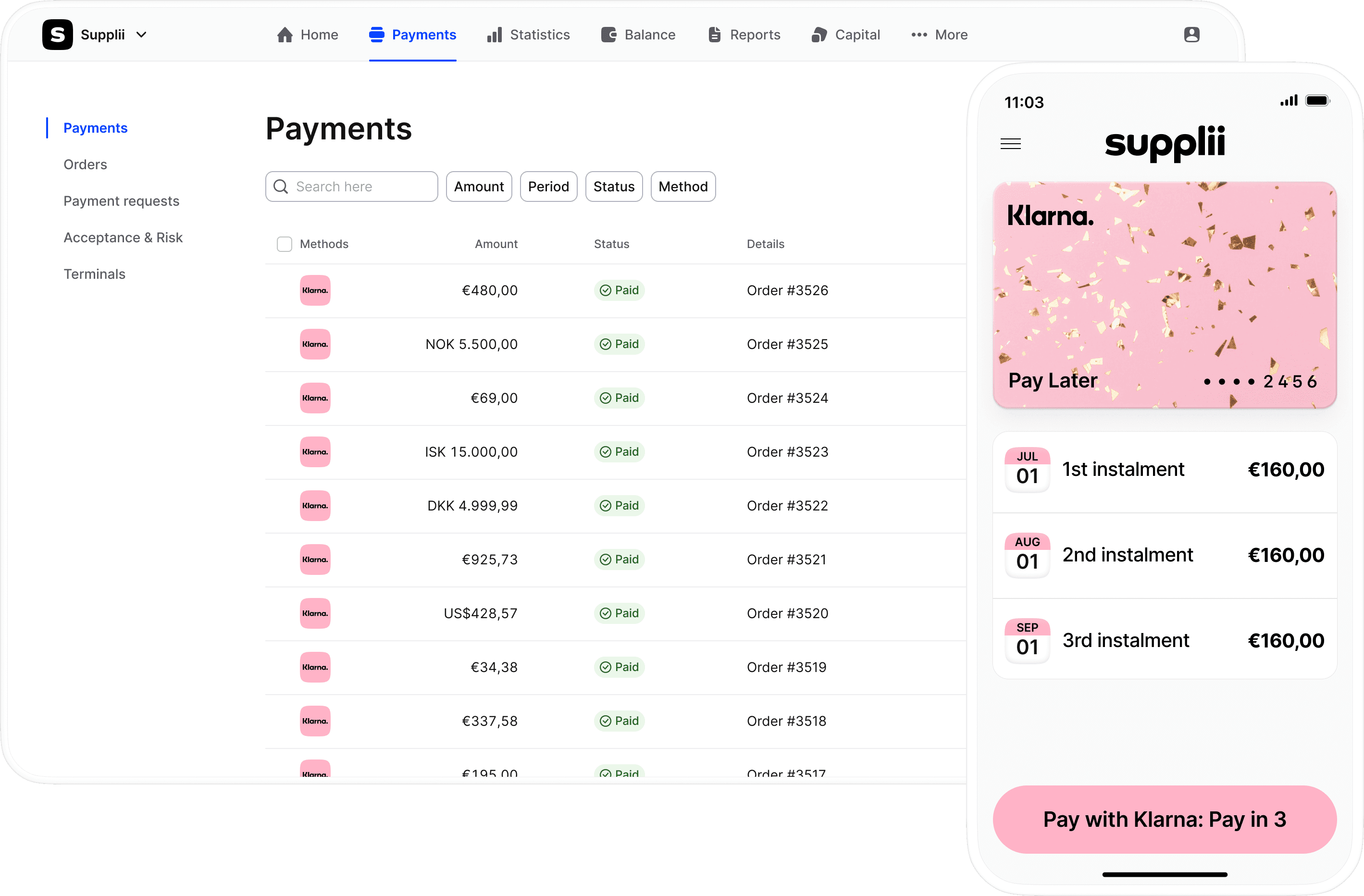Click the Payments card icon in top nav
This screenshot has width=1364, height=896.
(376, 35)
